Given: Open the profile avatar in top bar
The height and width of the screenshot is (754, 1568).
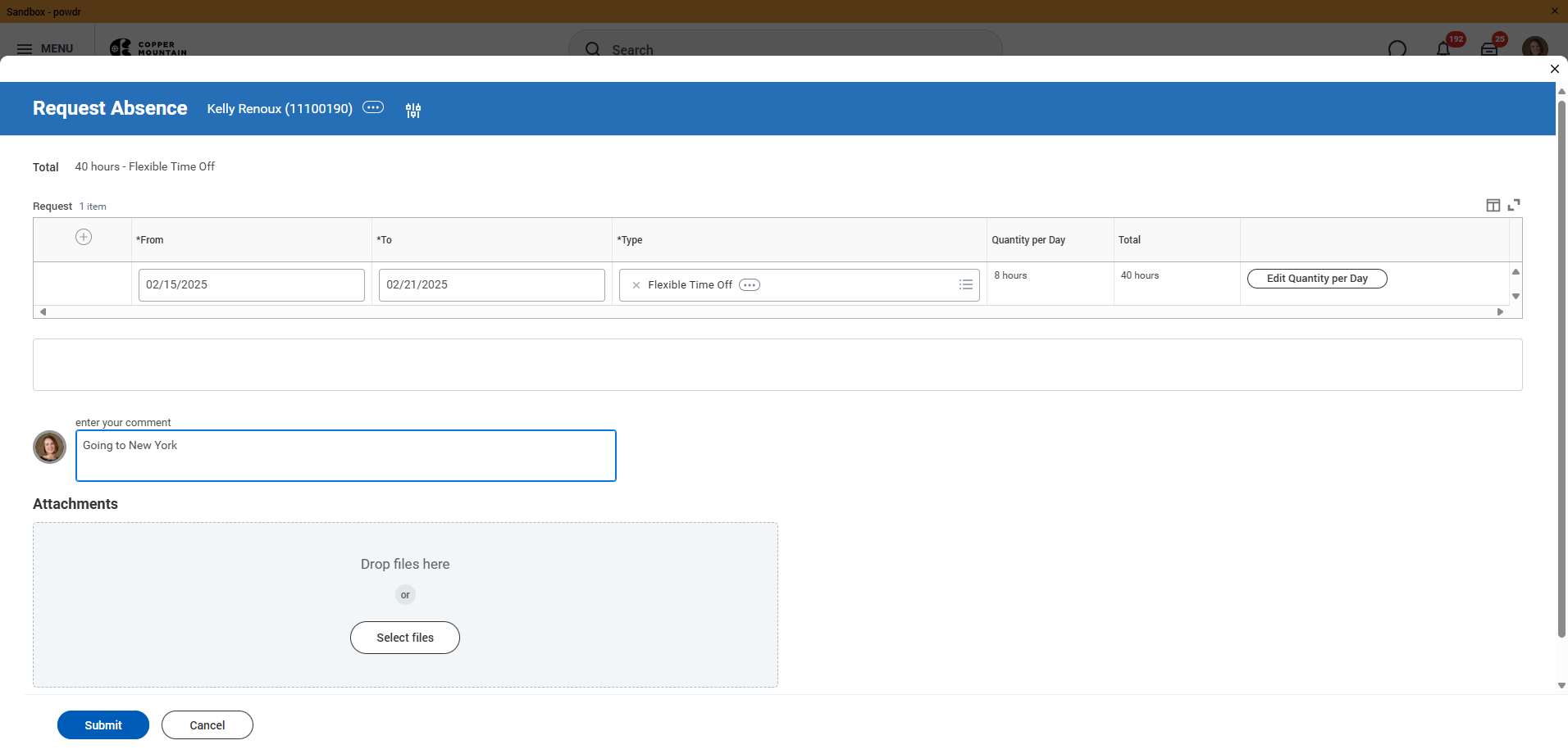Looking at the screenshot, I should 1534,48.
